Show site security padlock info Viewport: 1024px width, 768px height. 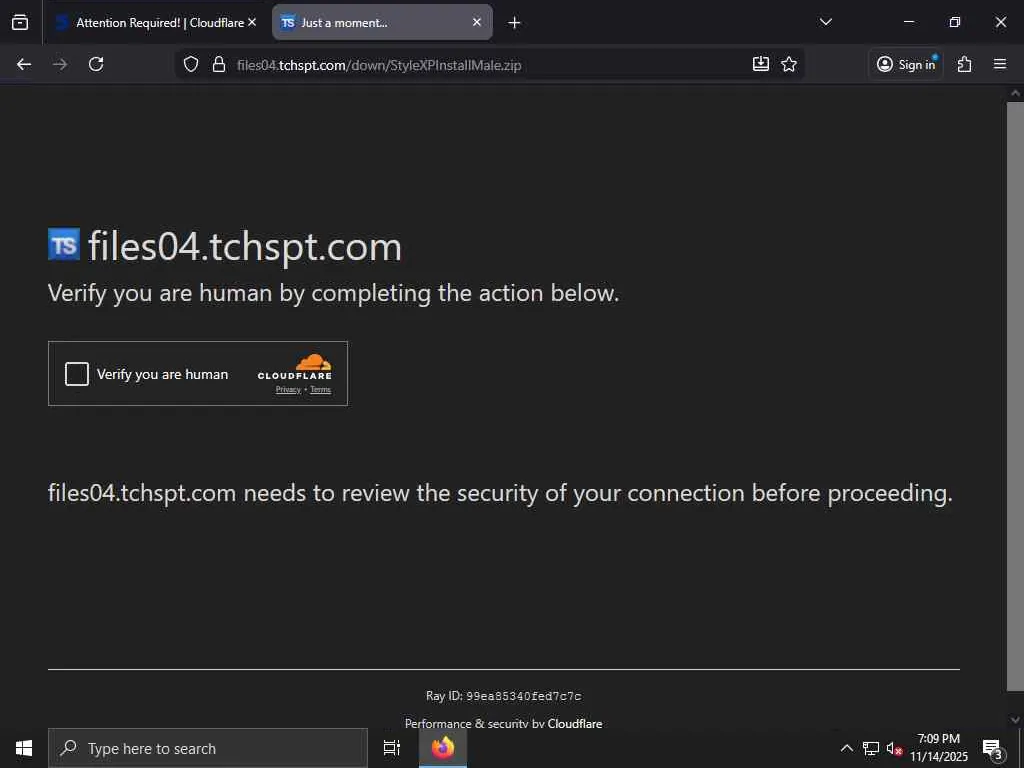click(219, 64)
